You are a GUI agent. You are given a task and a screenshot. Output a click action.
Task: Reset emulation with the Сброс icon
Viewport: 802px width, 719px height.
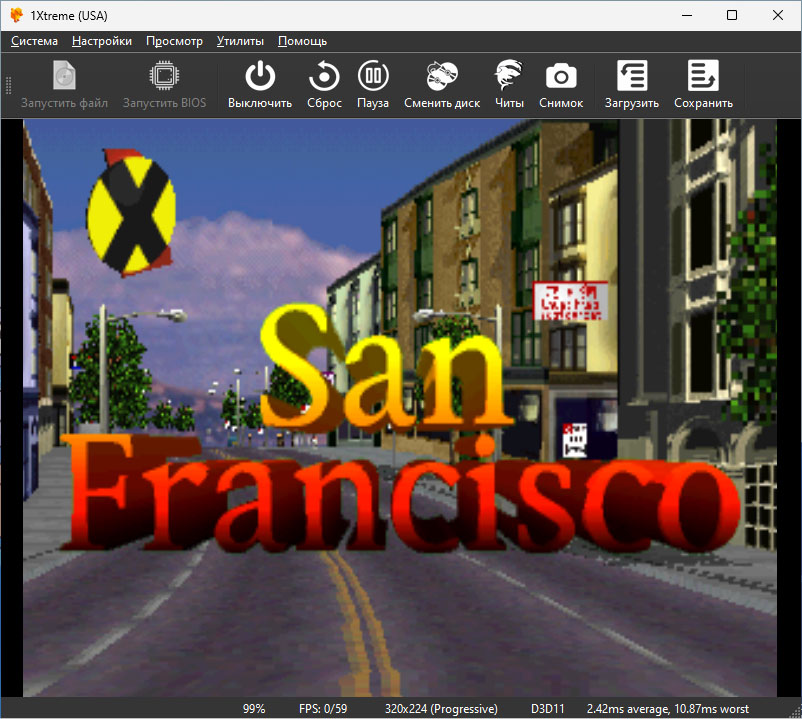[x=324, y=77]
